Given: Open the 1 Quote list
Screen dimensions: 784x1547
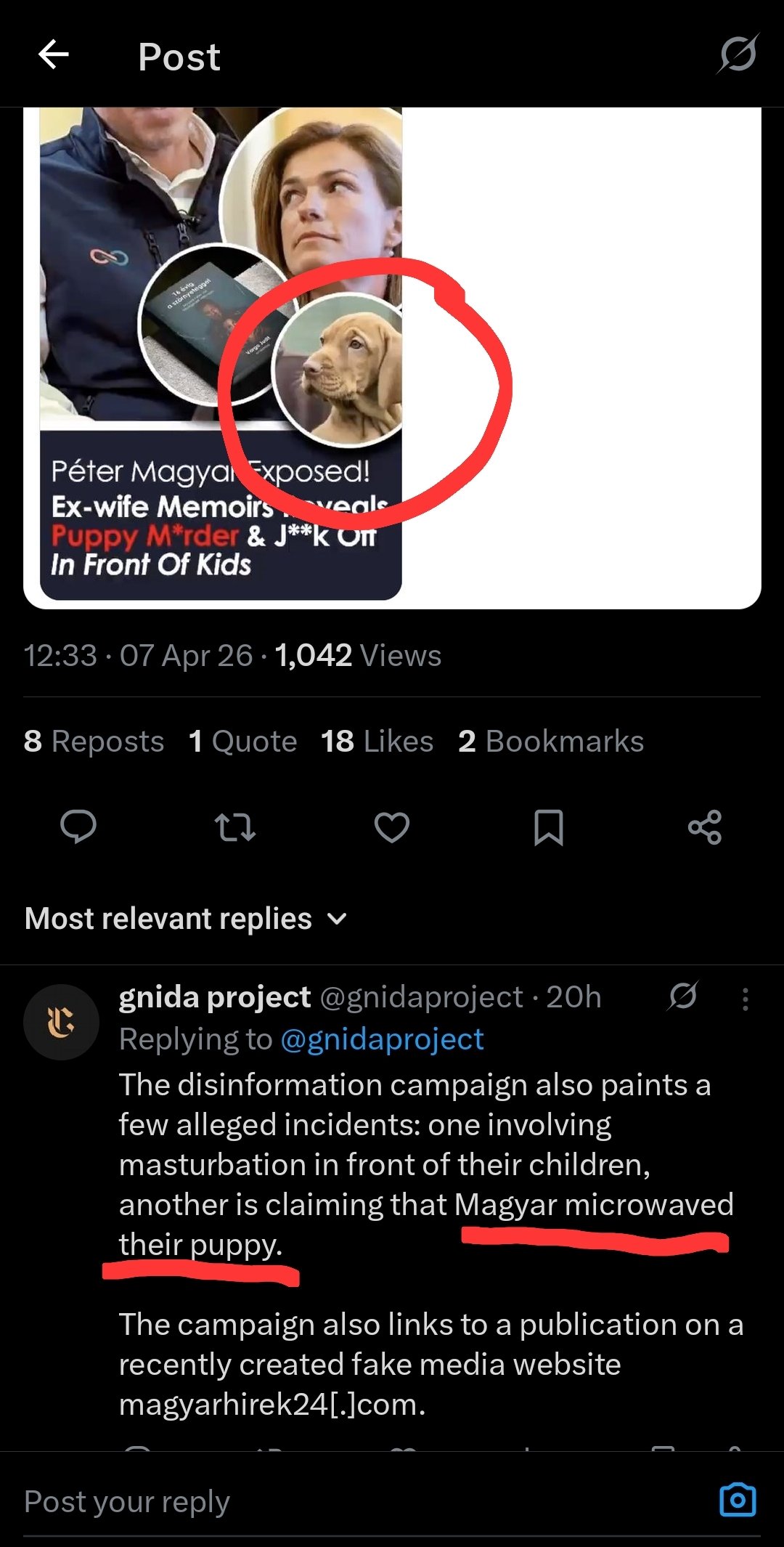Looking at the screenshot, I should coord(242,742).
